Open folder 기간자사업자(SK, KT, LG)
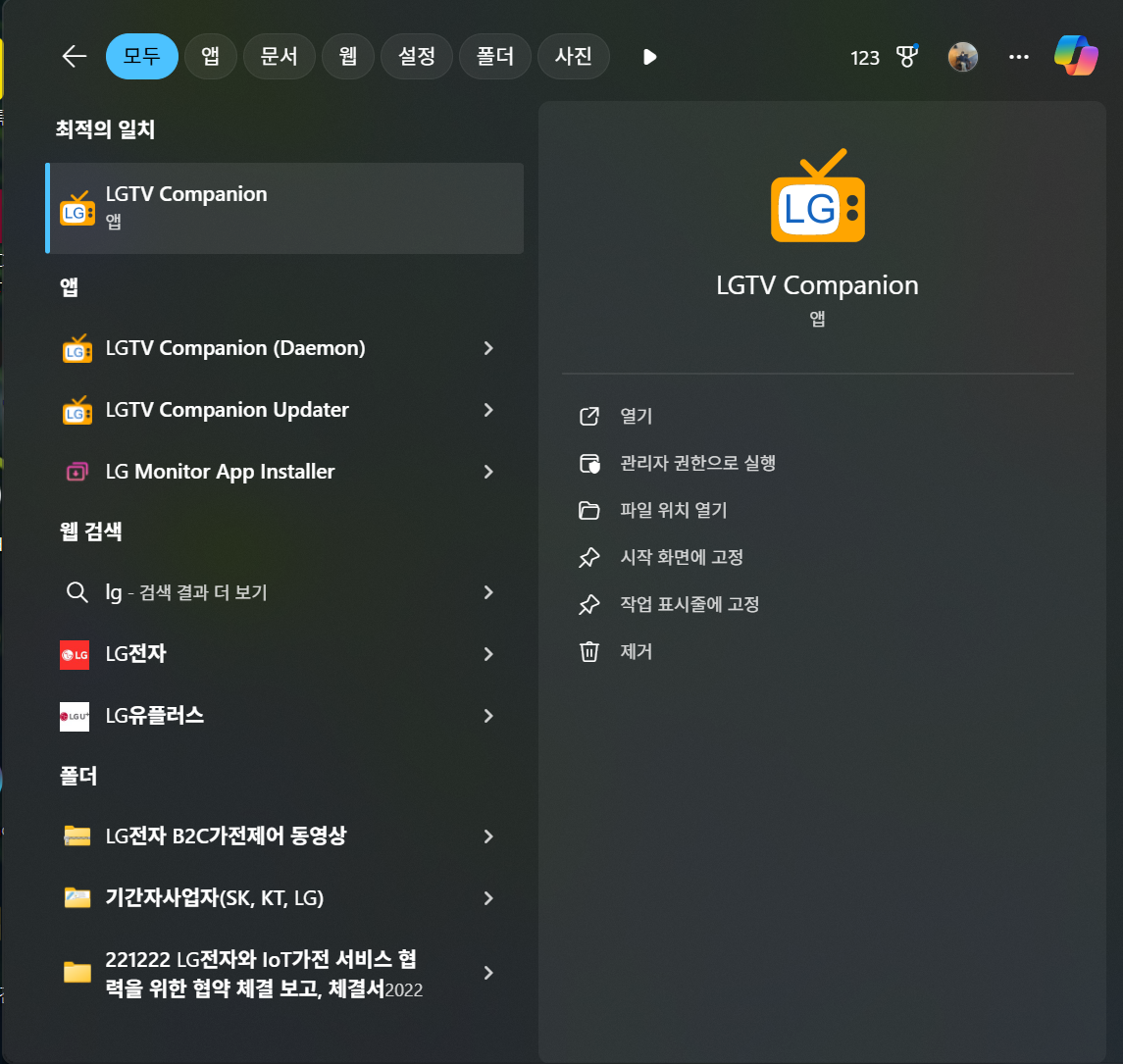This screenshot has height=1064, width=1123. tap(284, 898)
